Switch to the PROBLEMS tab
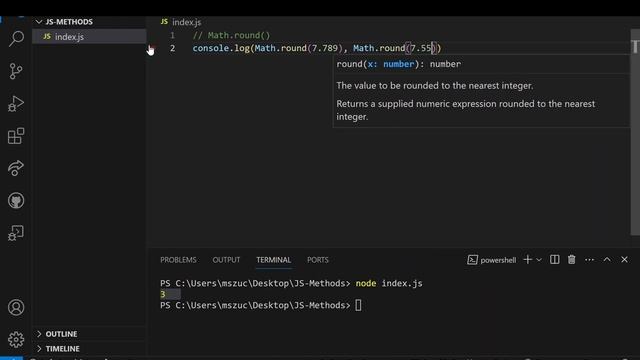Image resolution: width=640 pixels, height=360 pixels. click(178, 260)
